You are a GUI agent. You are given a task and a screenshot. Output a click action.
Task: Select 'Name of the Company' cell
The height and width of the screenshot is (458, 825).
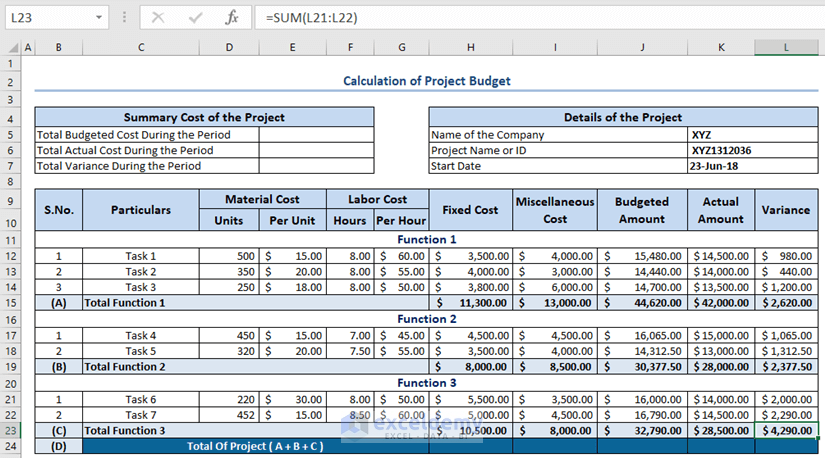click(558, 135)
